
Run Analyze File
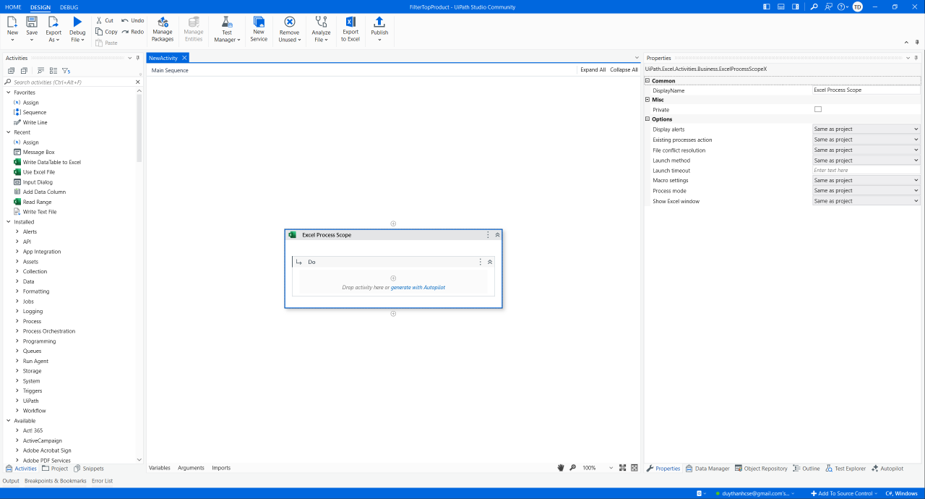point(321,29)
